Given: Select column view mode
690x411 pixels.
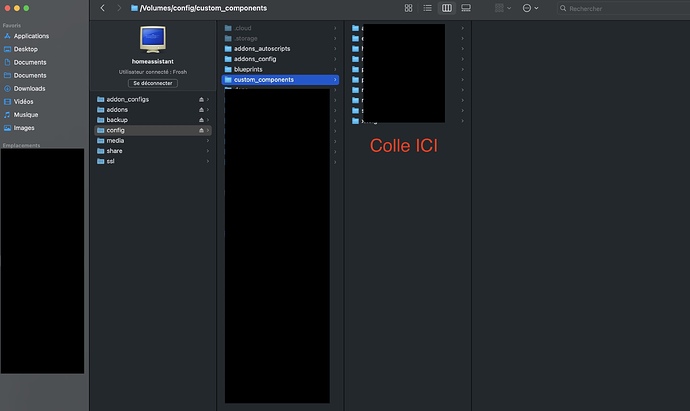Looking at the screenshot, I should 447,8.
